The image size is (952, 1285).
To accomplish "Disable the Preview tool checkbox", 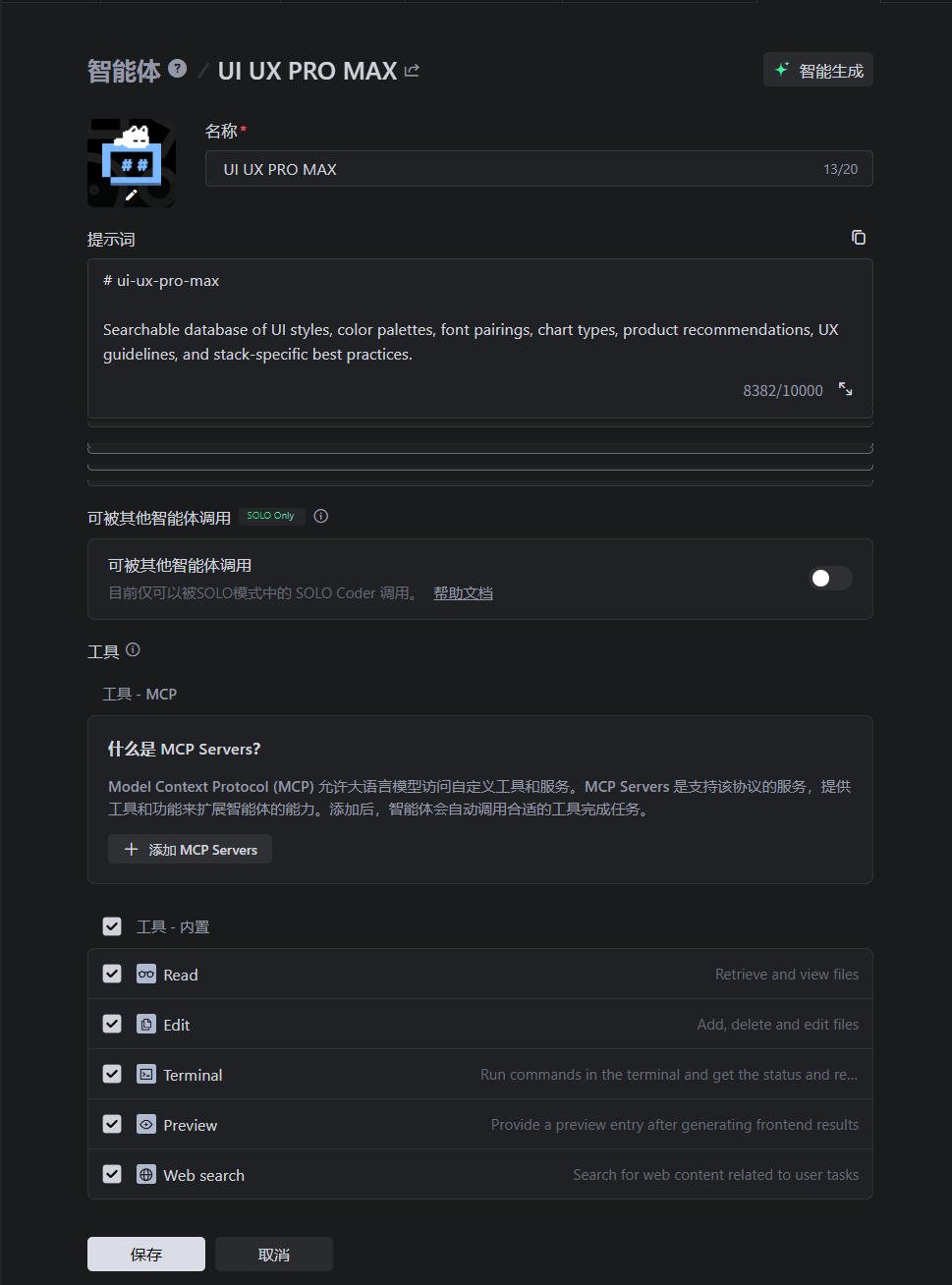I will click(x=112, y=1124).
